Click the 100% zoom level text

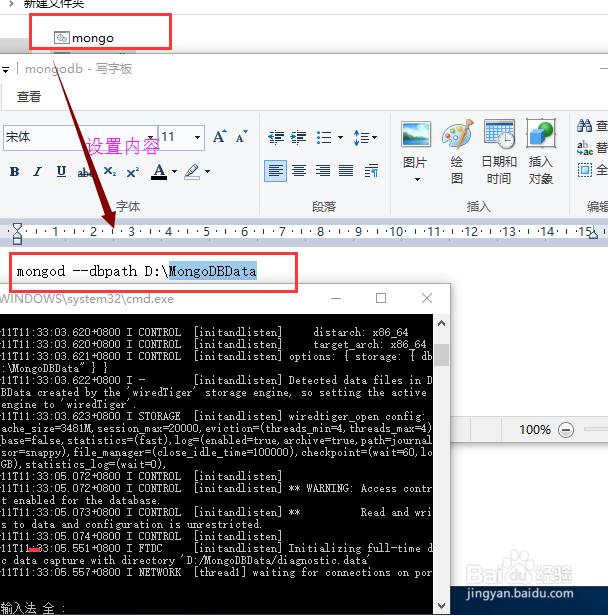tap(535, 430)
